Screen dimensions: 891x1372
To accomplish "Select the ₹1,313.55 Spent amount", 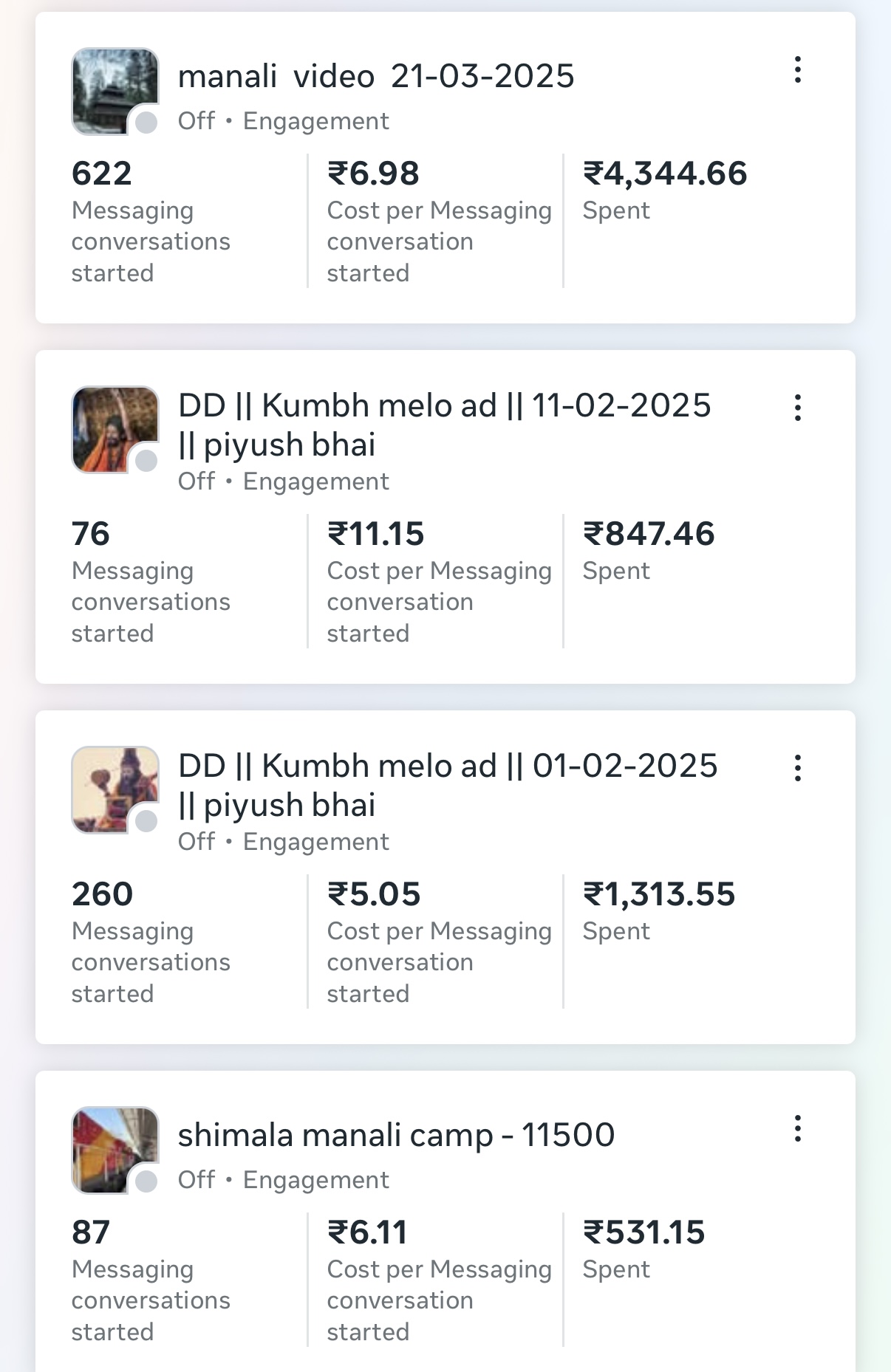I will (659, 895).
